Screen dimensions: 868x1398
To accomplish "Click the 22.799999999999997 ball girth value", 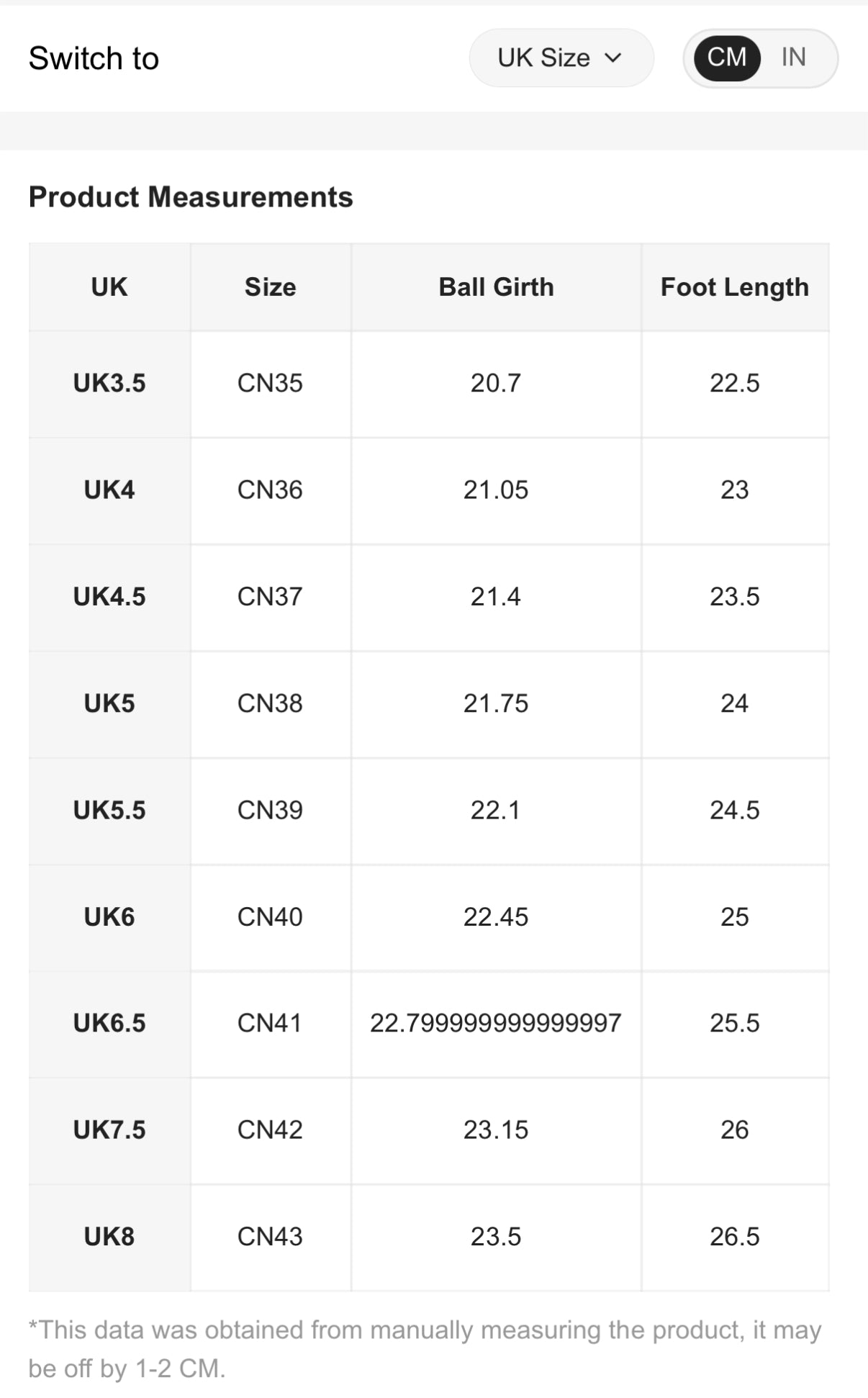I will click(496, 1023).
